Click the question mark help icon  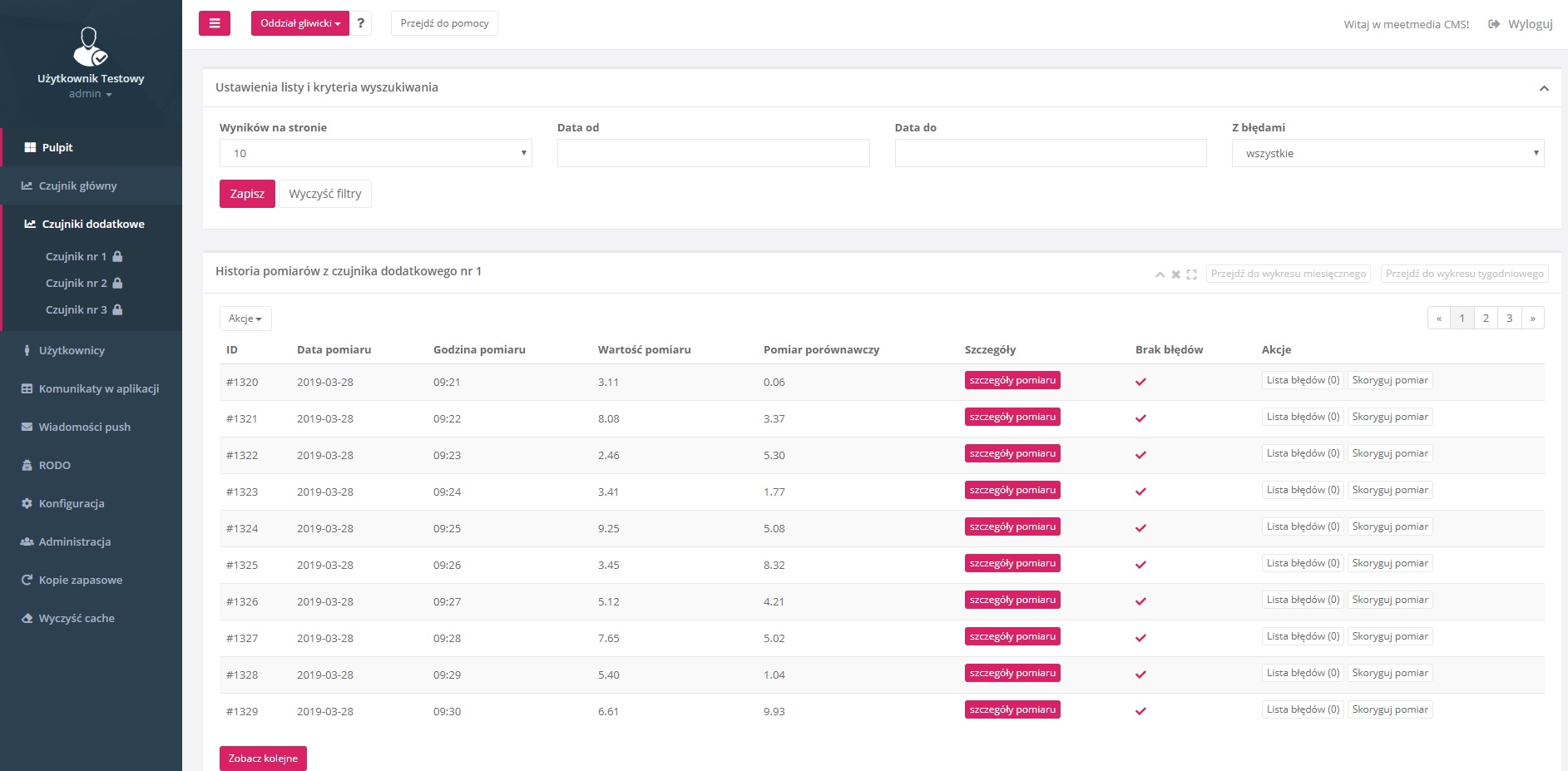pos(360,23)
